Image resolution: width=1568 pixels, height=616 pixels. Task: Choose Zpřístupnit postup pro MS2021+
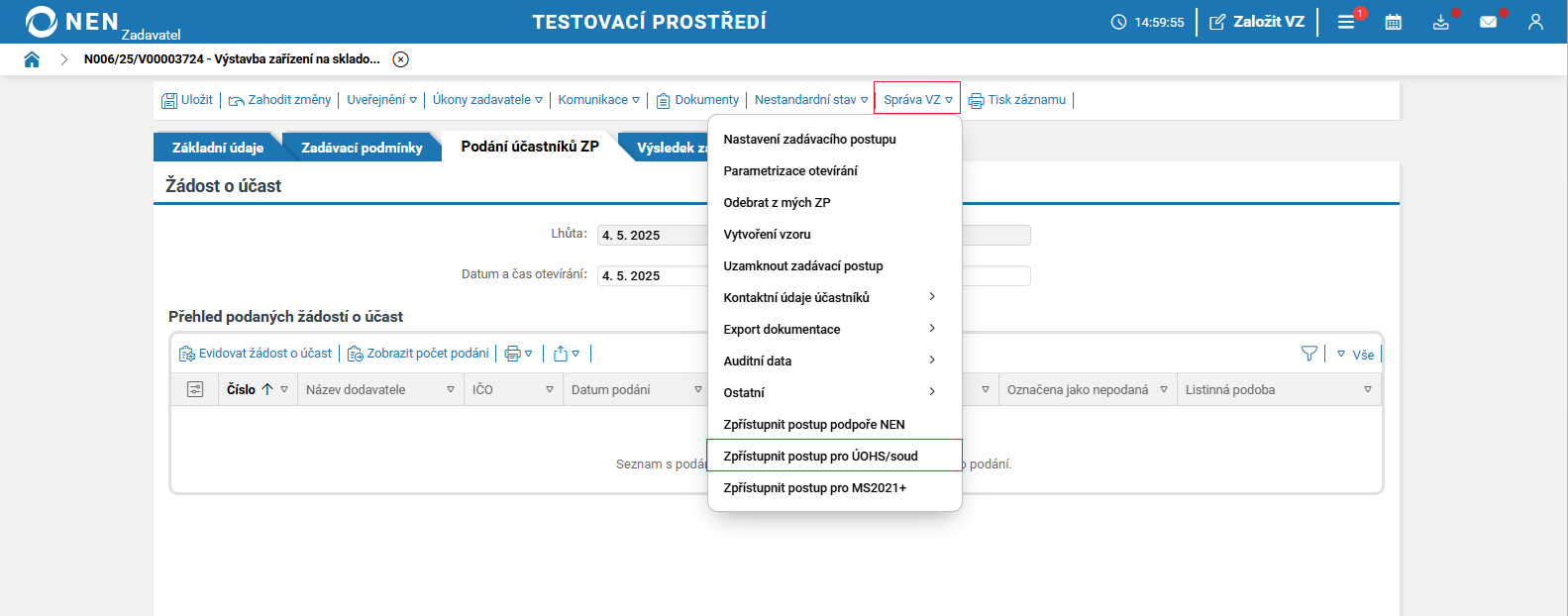[835, 488]
